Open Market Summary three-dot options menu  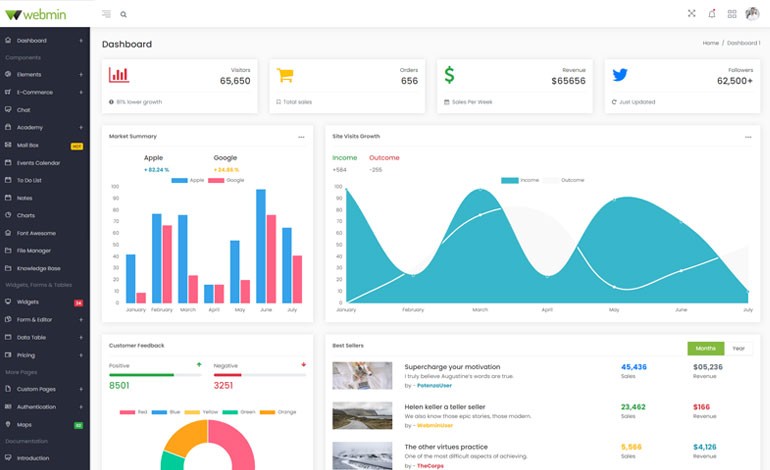pos(301,137)
